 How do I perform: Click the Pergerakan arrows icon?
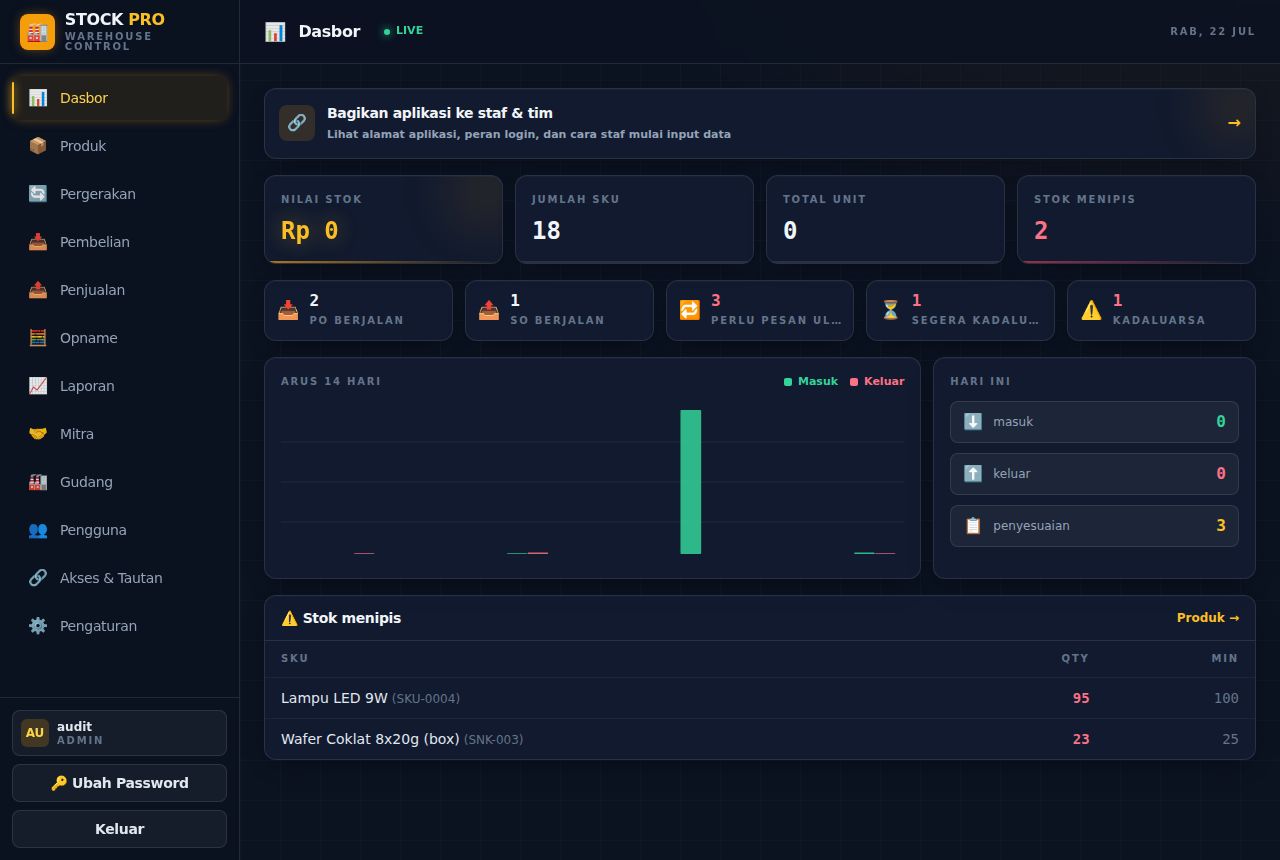pos(38,194)
